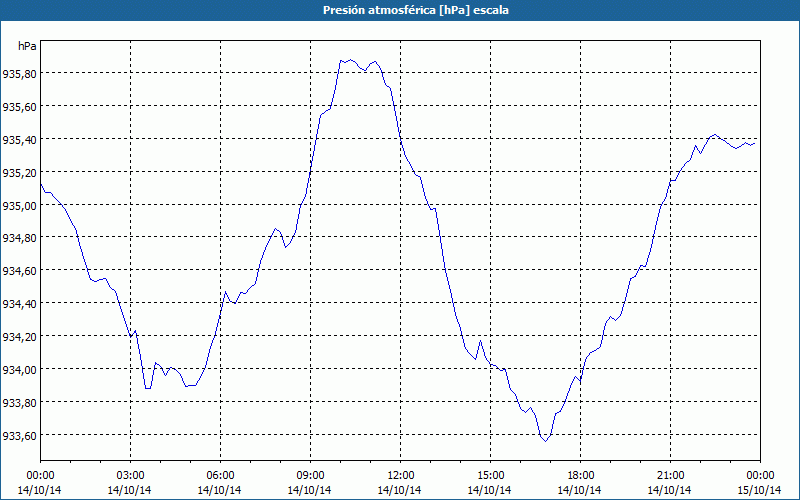Click the 00:00 label above 14/10/14
Viewport: 800px width, 500px height.
pyautogui.click(x=40, y=476)
